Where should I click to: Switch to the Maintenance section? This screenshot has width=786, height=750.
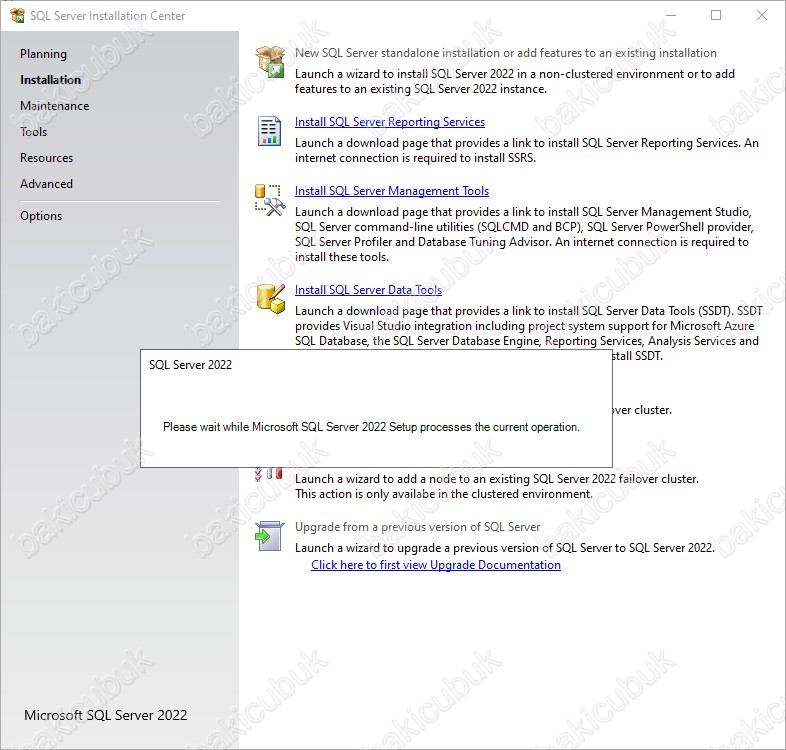coord(55,106)
